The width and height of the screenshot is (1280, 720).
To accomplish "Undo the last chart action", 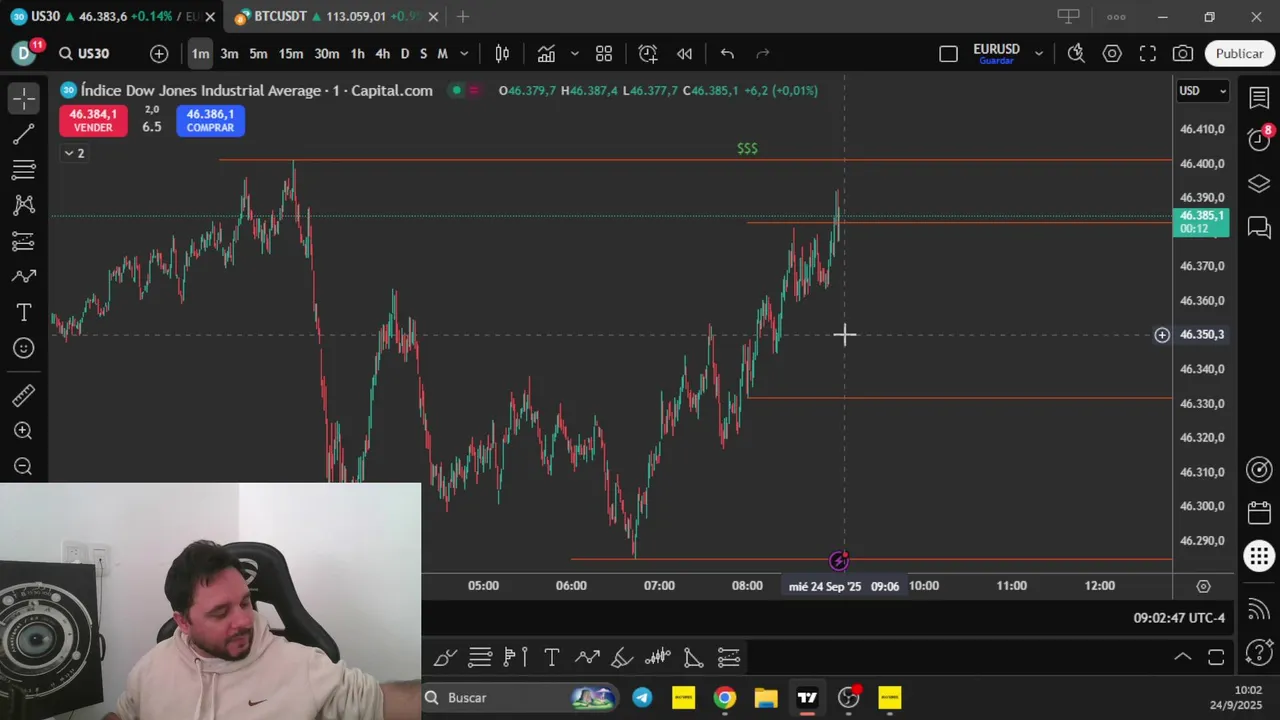I will coord(727,54).
